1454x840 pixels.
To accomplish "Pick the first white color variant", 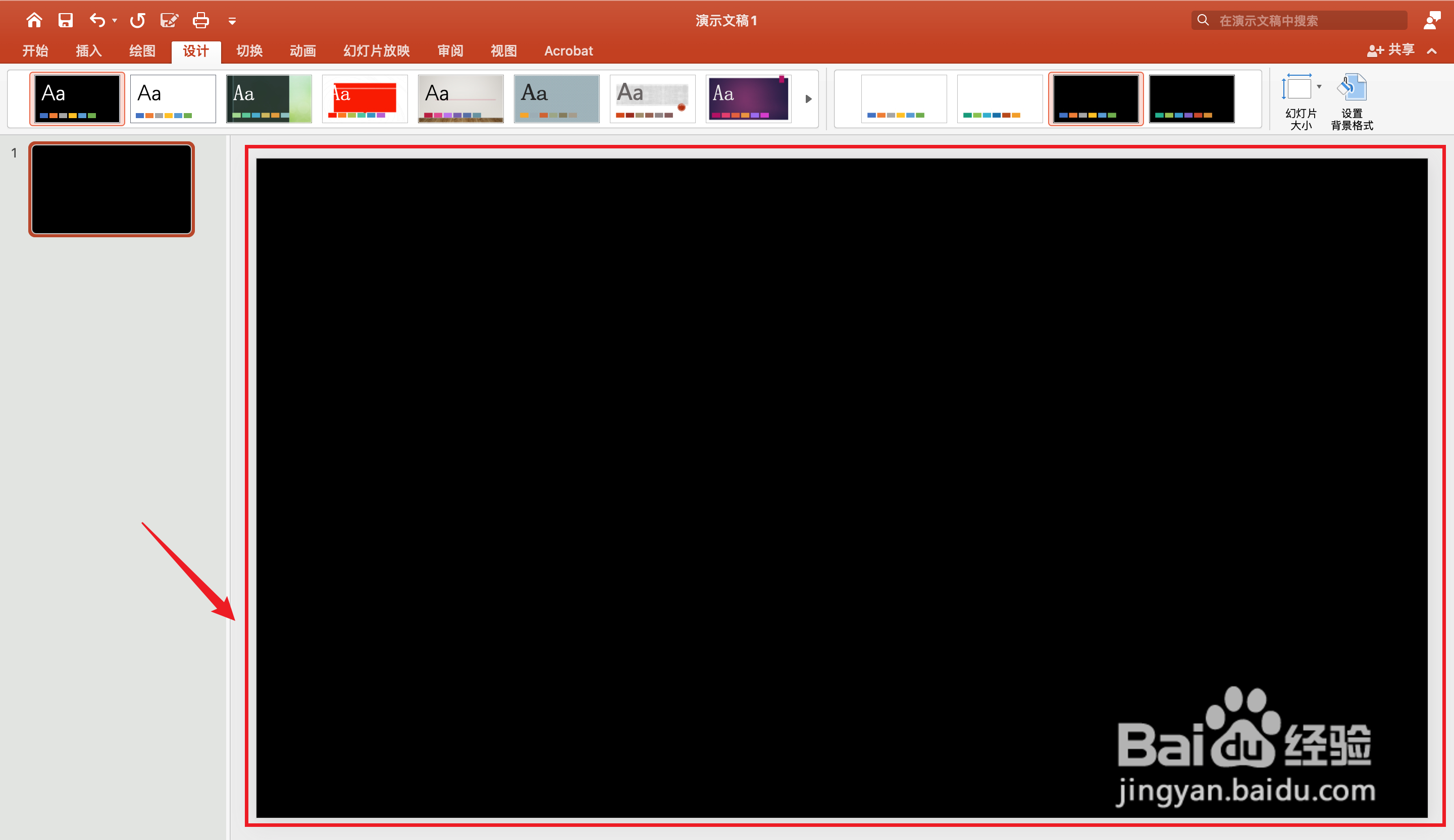I will (904, 98).
